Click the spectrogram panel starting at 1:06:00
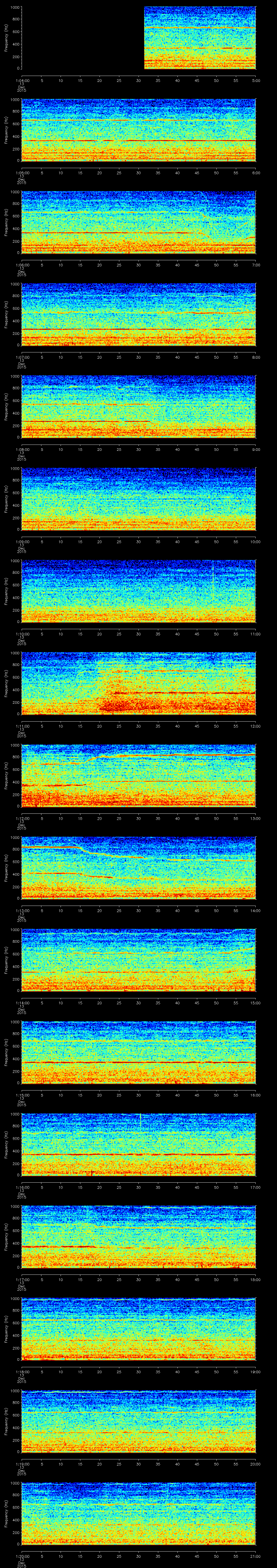The image size is (277, 1568). point(139,222)
